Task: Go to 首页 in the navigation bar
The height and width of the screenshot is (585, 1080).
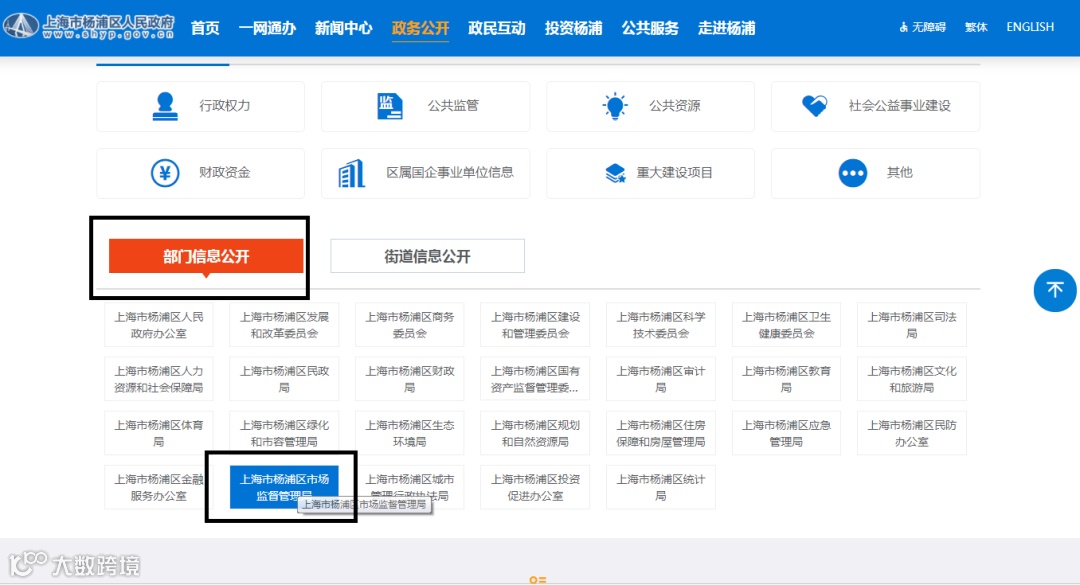Action: 205,28
